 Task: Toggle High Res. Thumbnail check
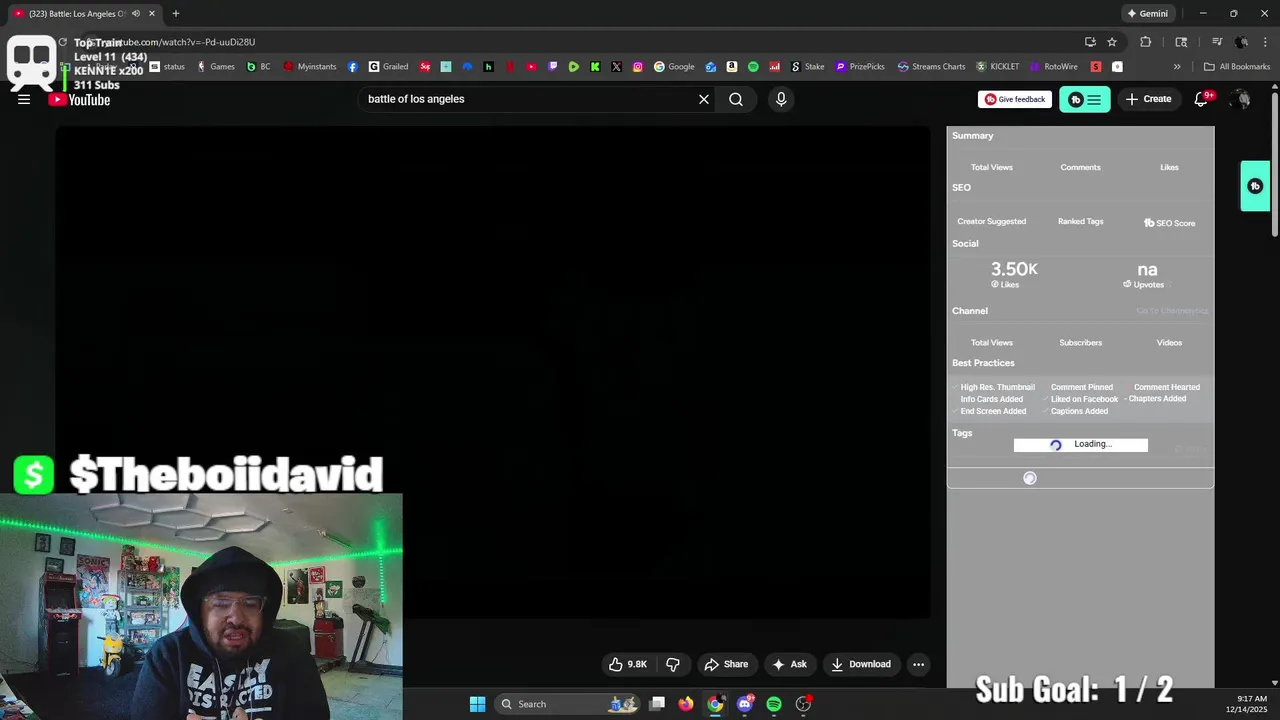click(994, 387)
